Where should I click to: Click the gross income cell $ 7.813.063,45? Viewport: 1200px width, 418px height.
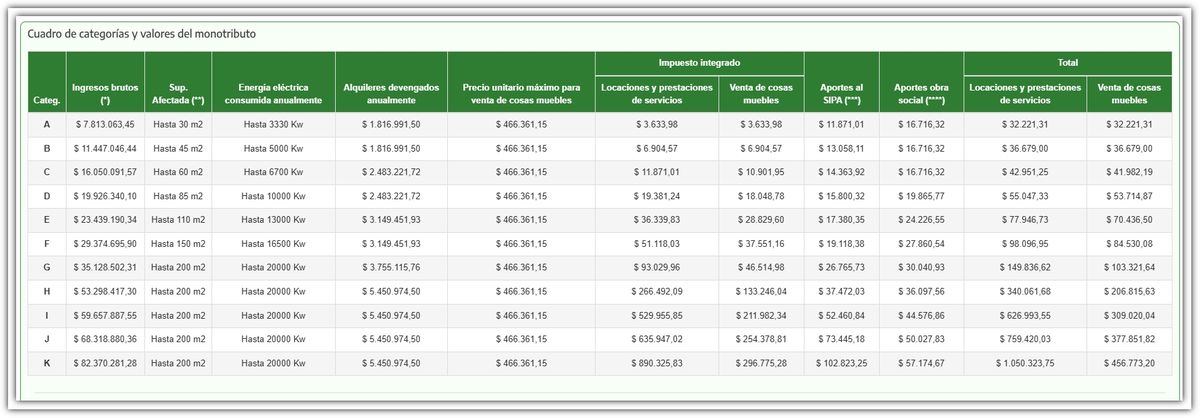tap(105, 125)
